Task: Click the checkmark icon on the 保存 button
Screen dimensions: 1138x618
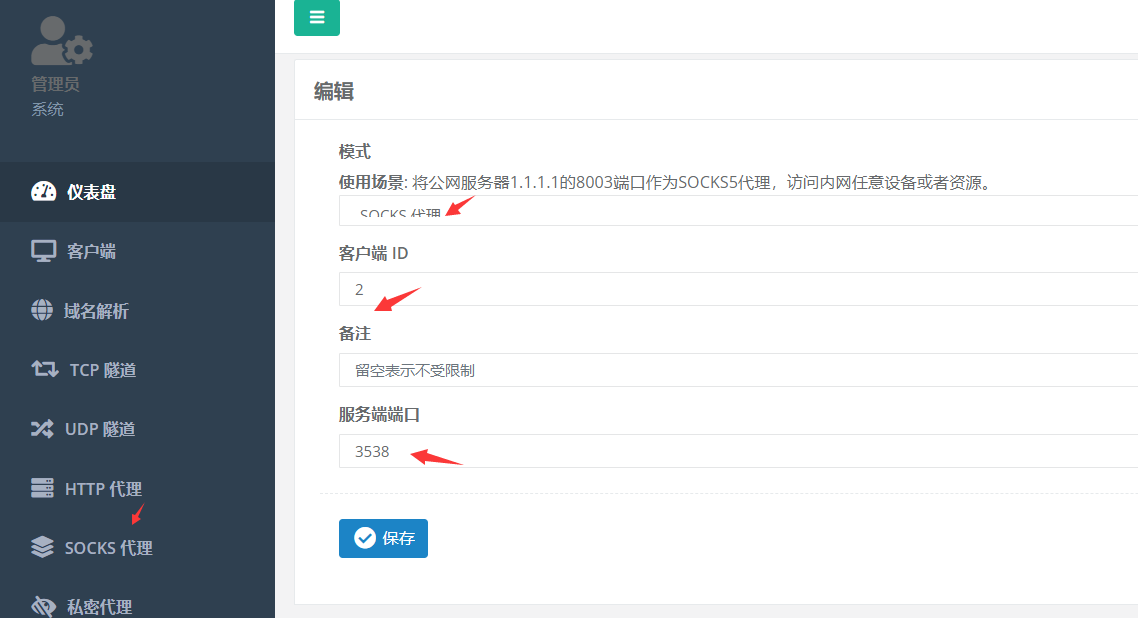Action: click(365, 538)
